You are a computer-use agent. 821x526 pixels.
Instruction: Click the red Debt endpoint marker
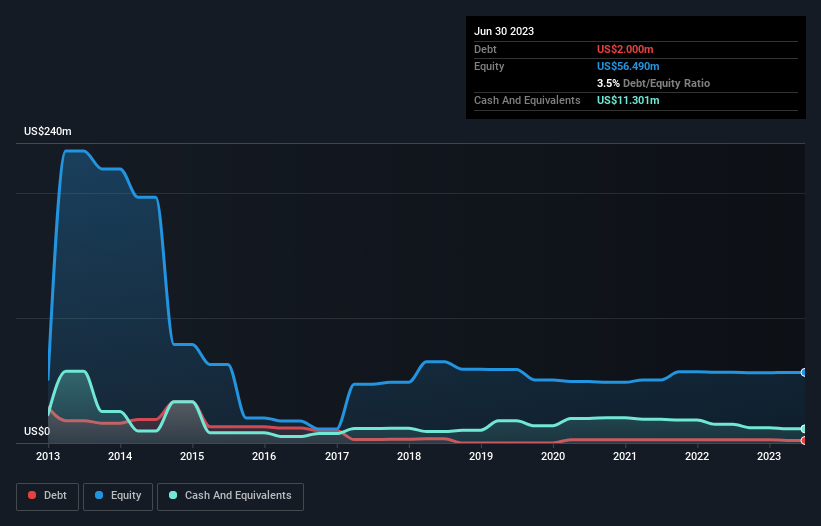tap(804, 441)
